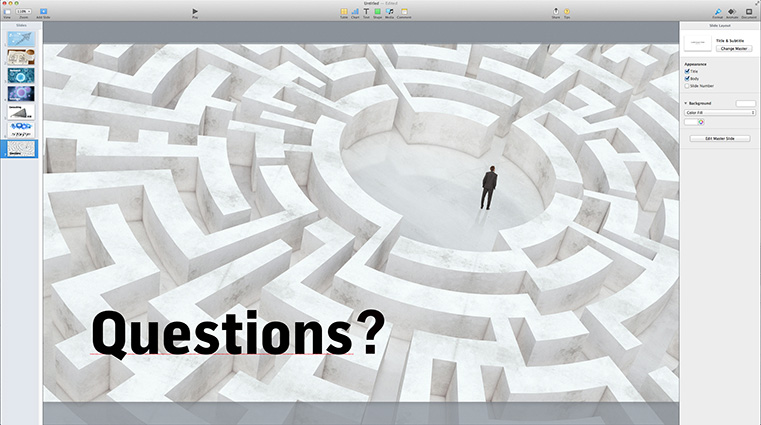Open the View options in the toolbar
The width and height of the screenshot is (761, 425).
7,12
